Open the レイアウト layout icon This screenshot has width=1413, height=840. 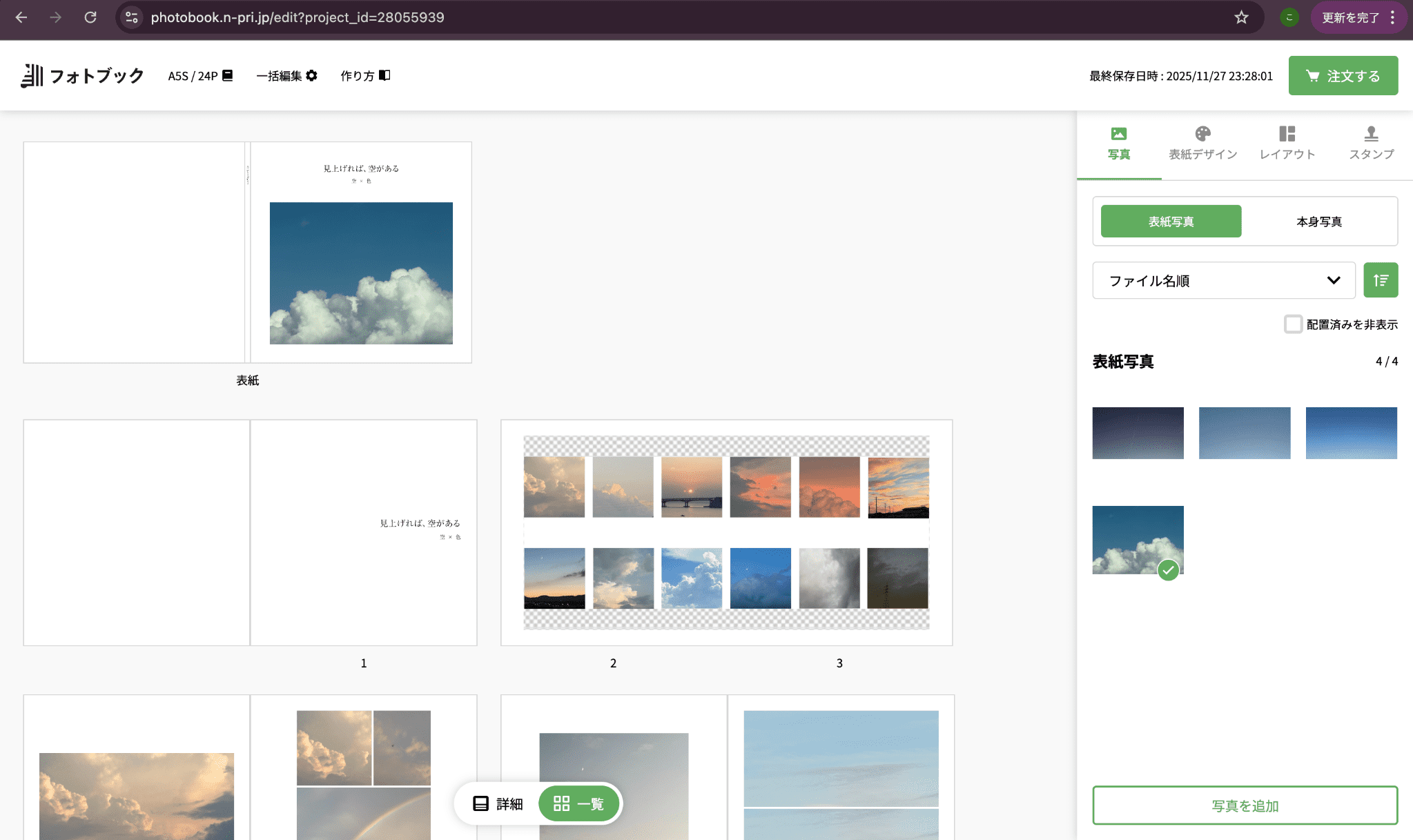(1287, 134)
